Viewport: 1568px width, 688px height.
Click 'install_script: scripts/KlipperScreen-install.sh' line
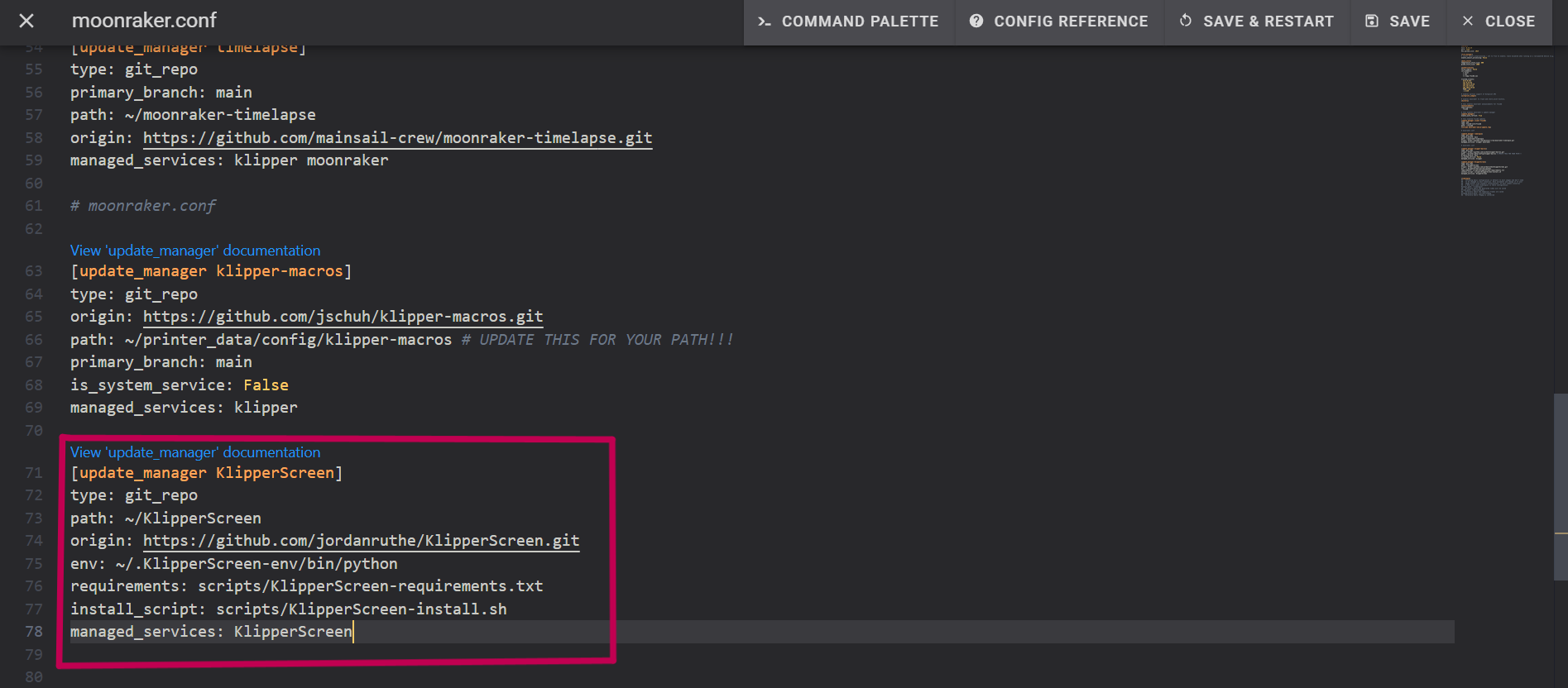click(289, 609)
